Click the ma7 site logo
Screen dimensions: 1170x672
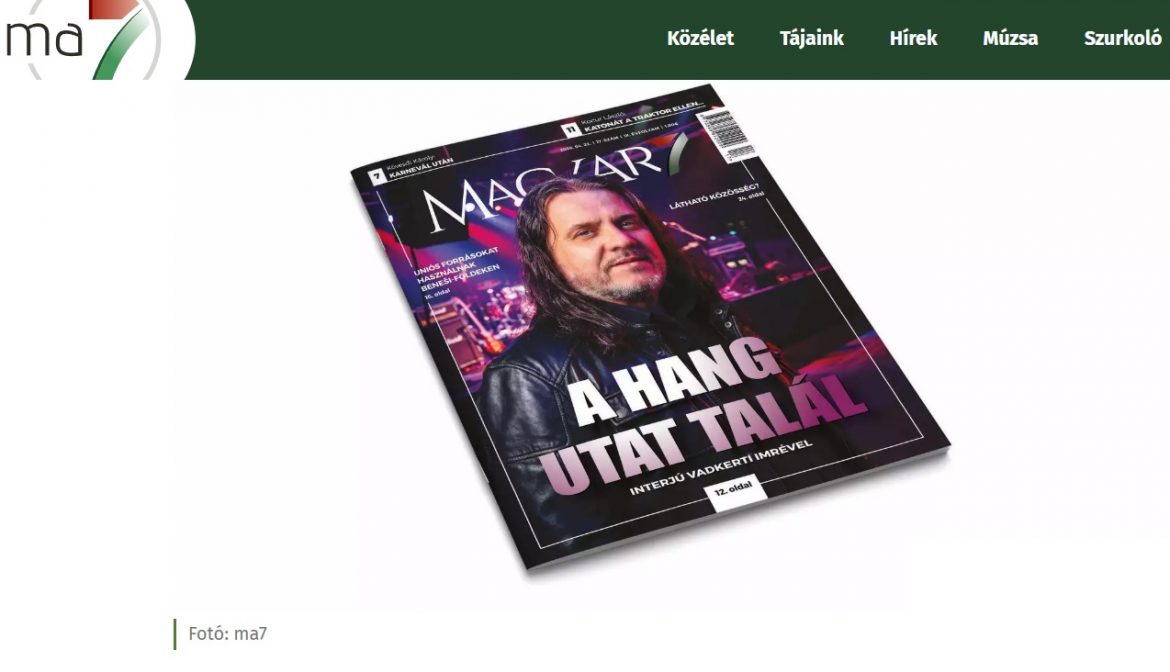click(84, 40)
